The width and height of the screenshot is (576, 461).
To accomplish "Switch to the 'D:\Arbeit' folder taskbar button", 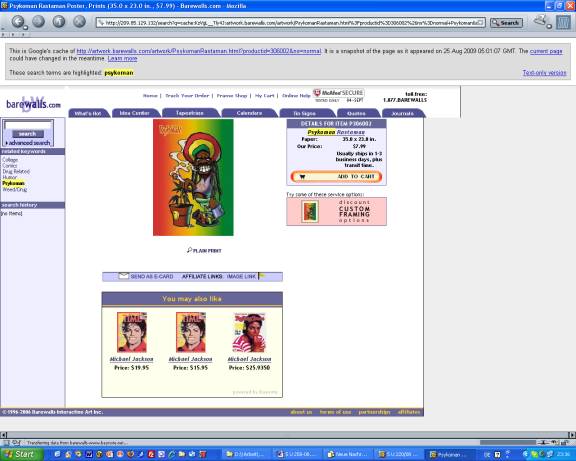I will [x=246, y=454].
